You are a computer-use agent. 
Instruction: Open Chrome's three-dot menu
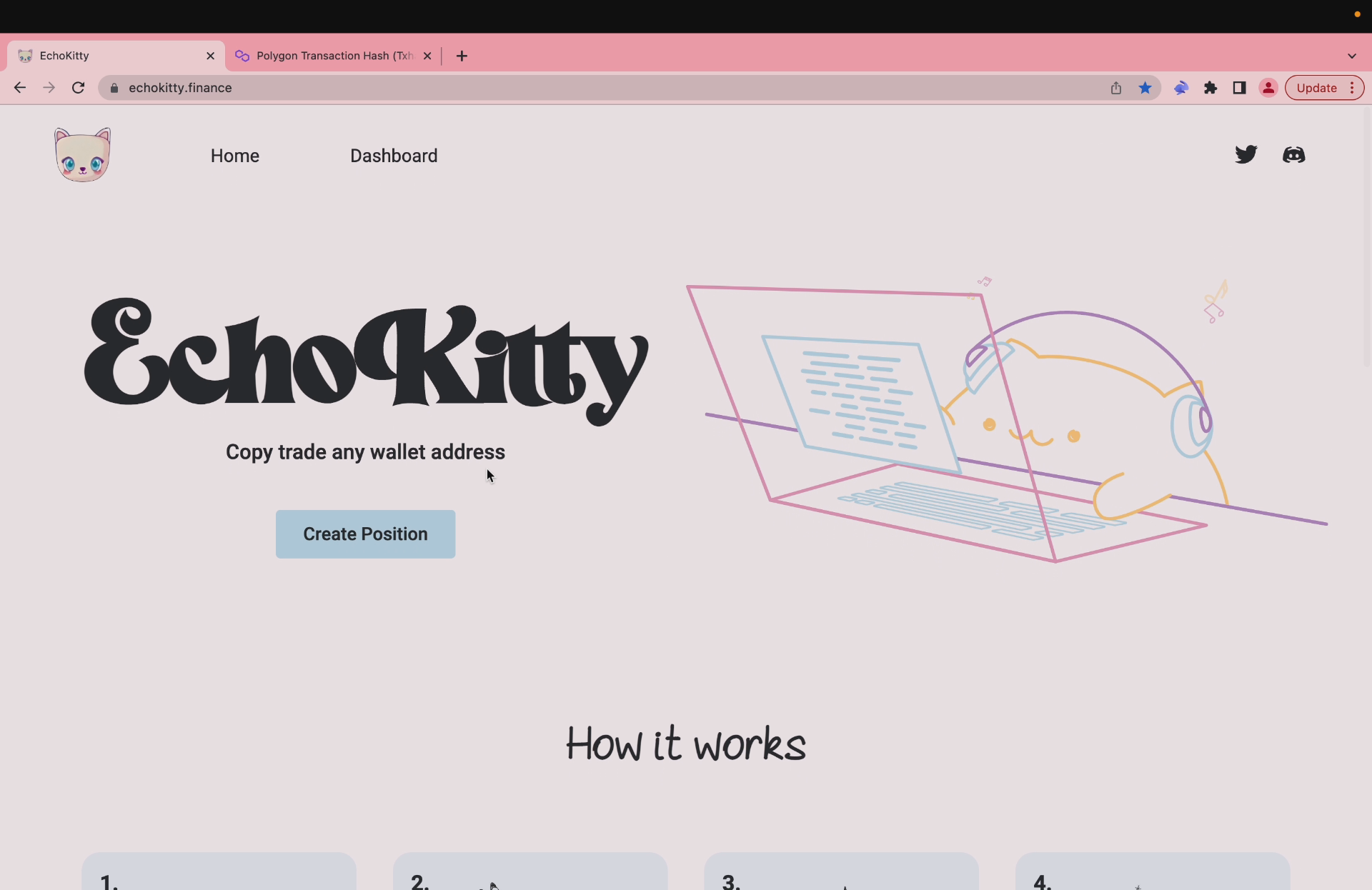click(x=1352, y=88)
